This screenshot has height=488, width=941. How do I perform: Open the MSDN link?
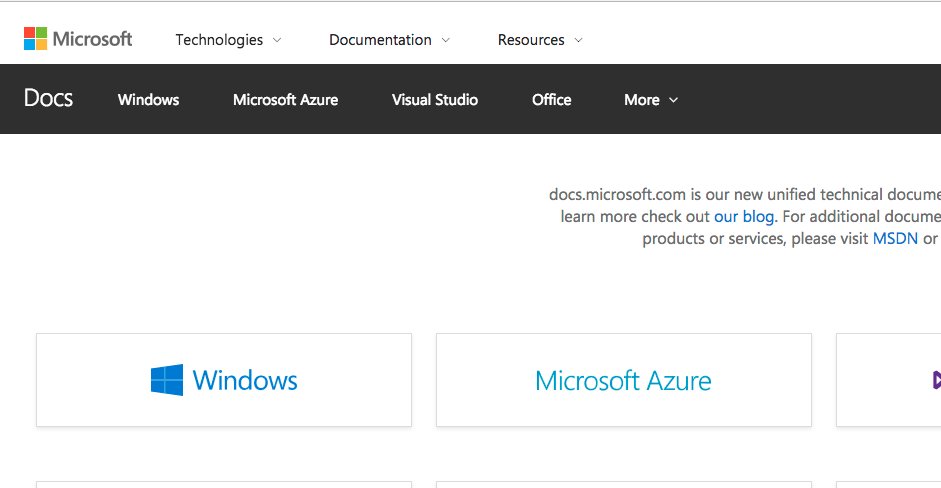pos(895,238)
